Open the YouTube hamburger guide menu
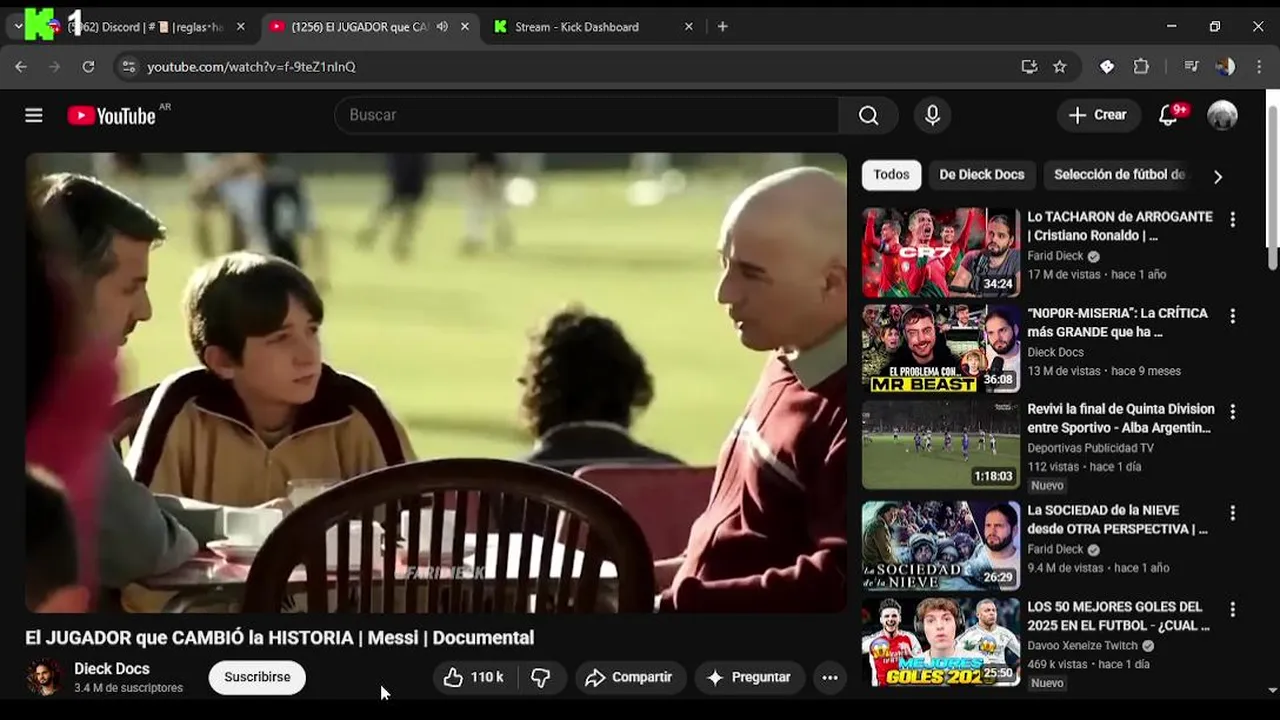This screenshot has height=720, width=1280. point(34,115)
